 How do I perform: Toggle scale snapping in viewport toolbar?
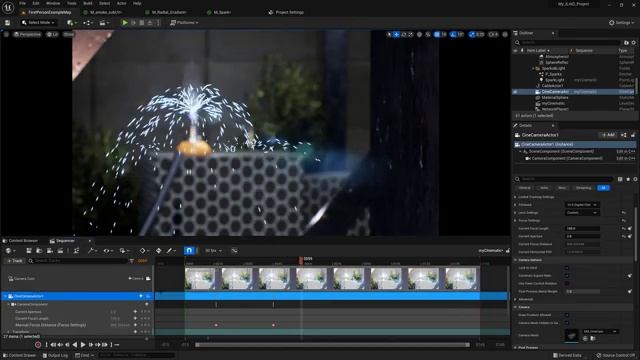click(472, 35)
